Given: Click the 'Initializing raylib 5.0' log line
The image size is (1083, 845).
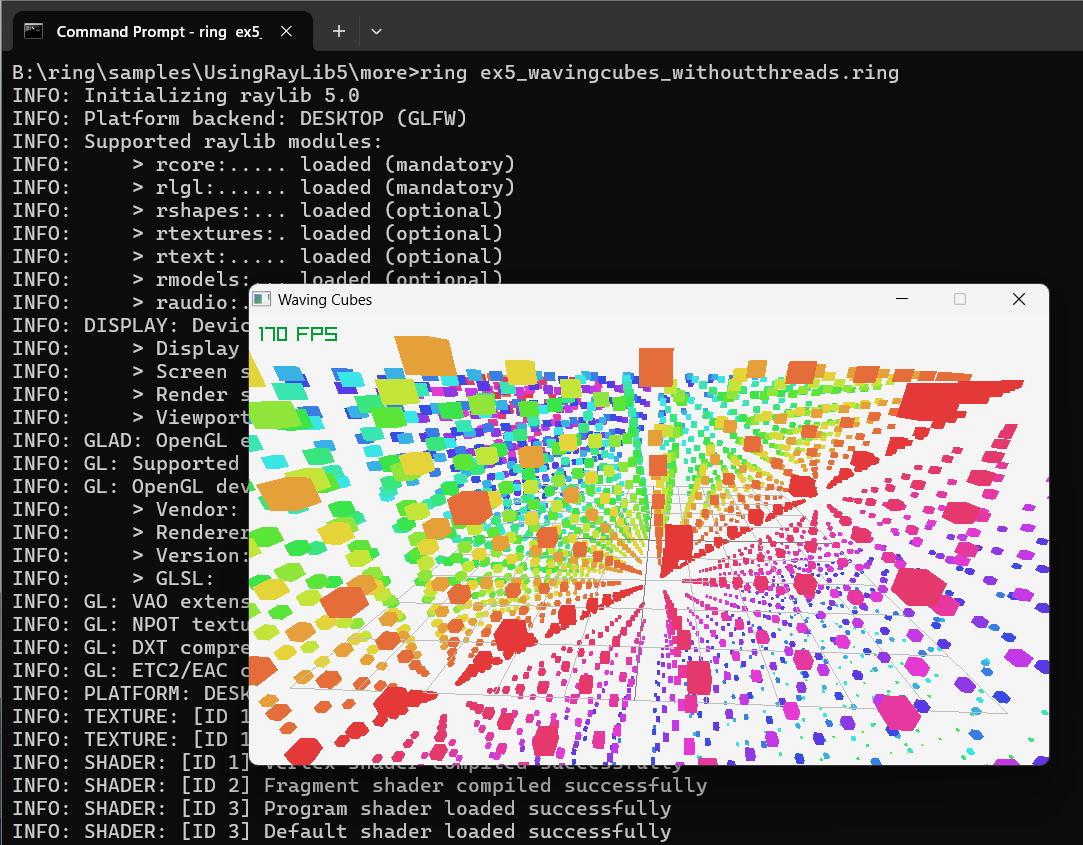Looking at the screenshot, I should (221, 96).
